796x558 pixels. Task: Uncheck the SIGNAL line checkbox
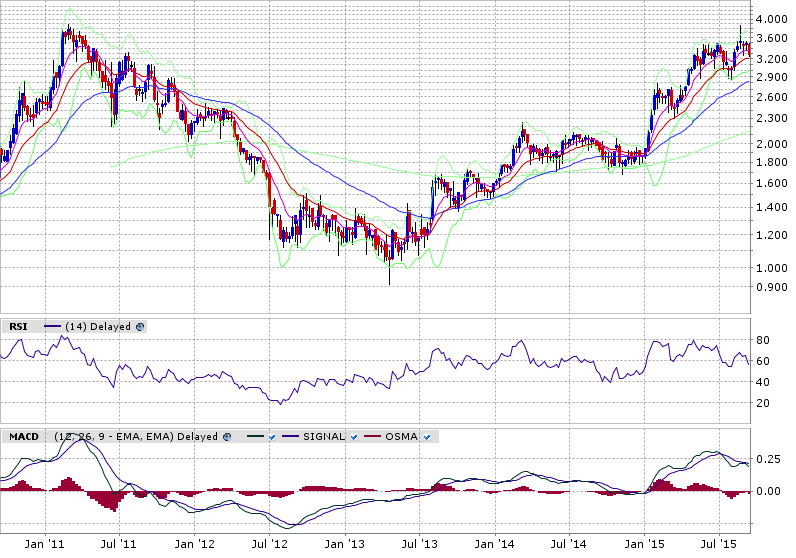[353, 437]
